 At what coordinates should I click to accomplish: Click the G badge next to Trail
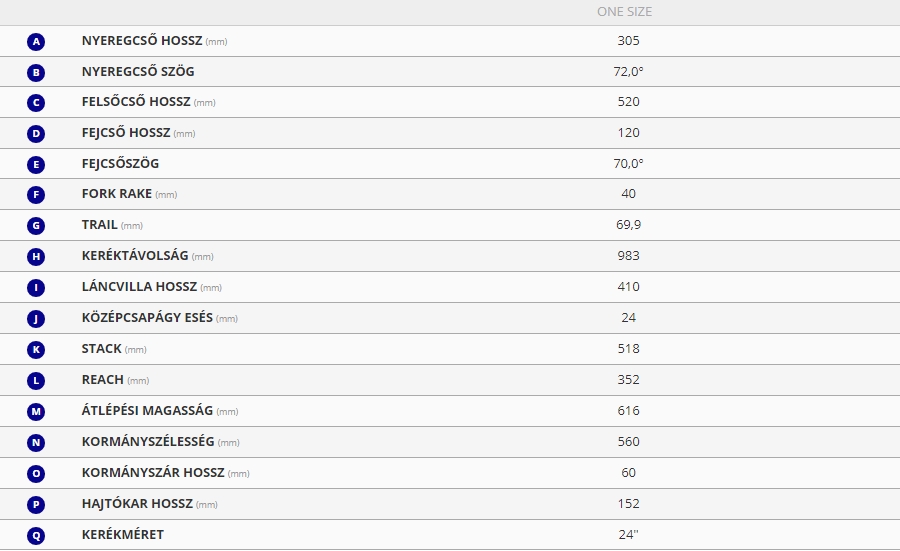coord(36,226)
